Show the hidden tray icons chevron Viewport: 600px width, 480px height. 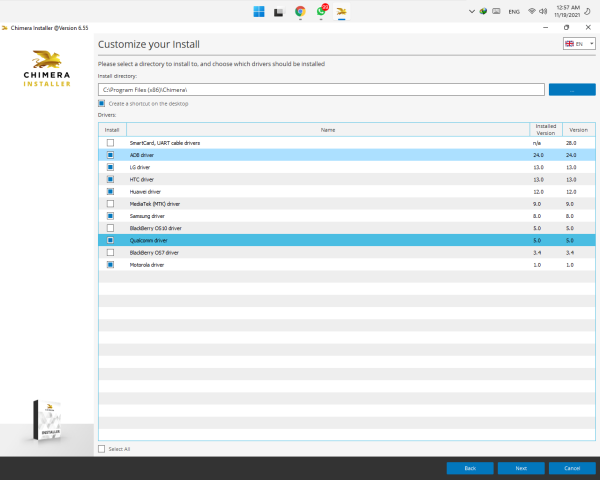point(472,11)
